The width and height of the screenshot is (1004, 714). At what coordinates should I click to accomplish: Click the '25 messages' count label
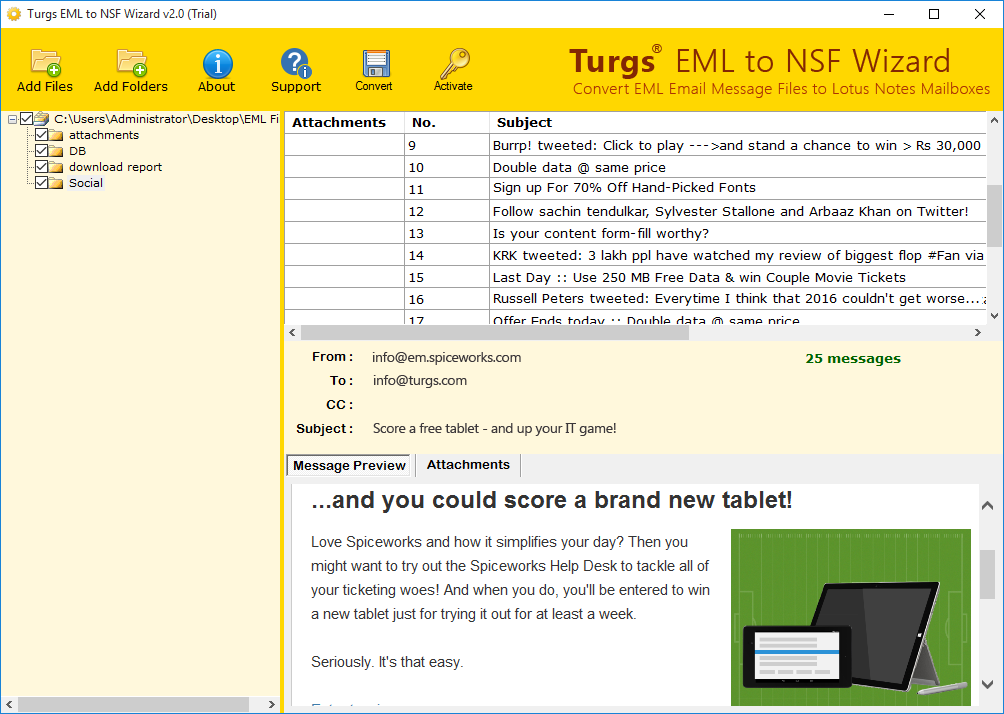tap(853, 359)
